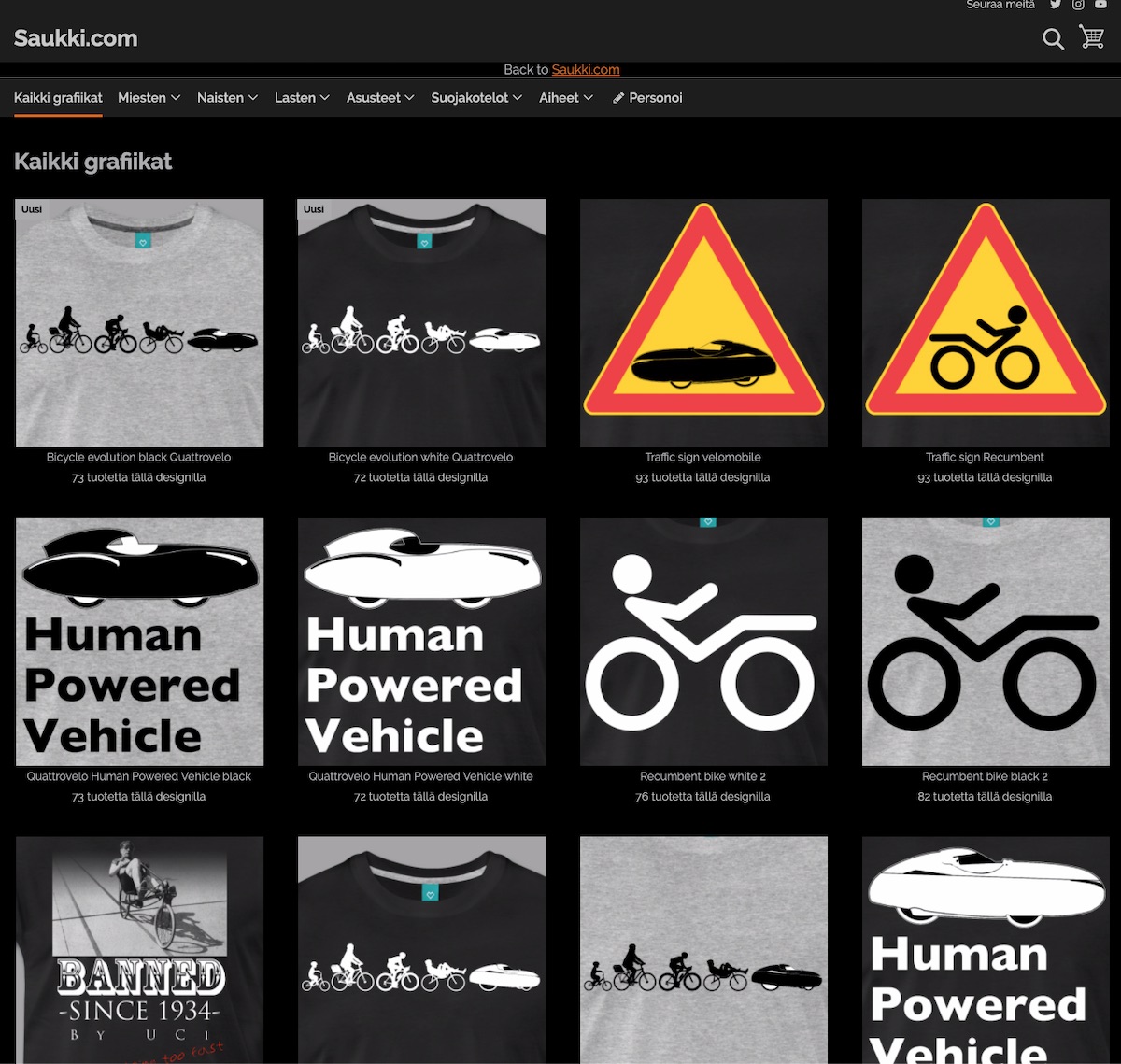
Task: Select the Recumbent bike white 2 thumbnail
Action: click(x=703, y=642)
